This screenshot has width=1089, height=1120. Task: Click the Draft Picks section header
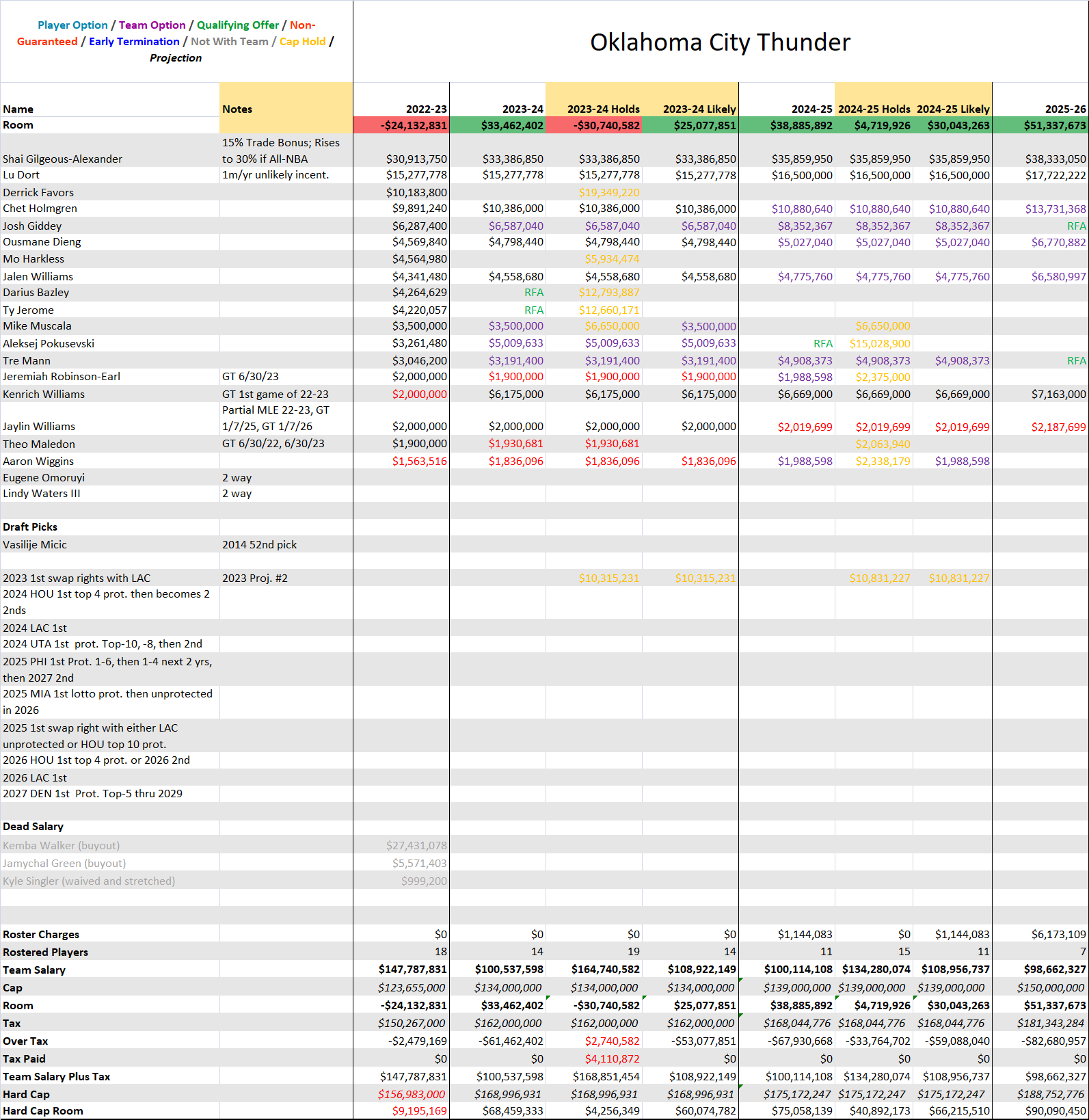(30, 527)
